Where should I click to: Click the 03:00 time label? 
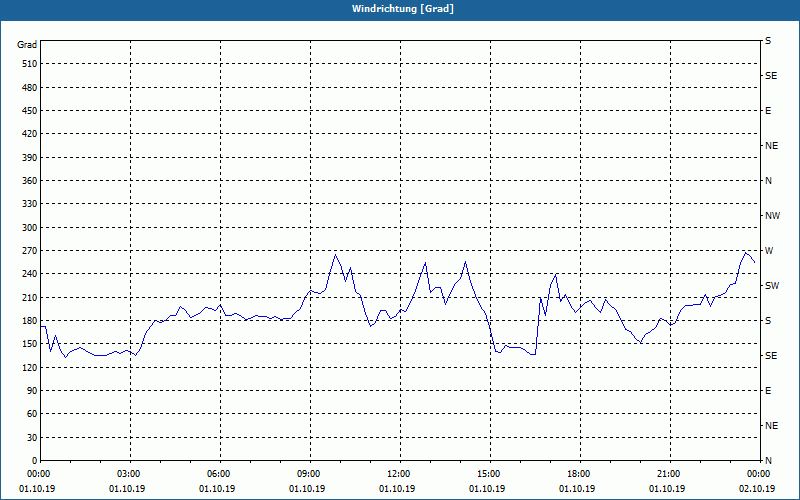tap(129, 474)
